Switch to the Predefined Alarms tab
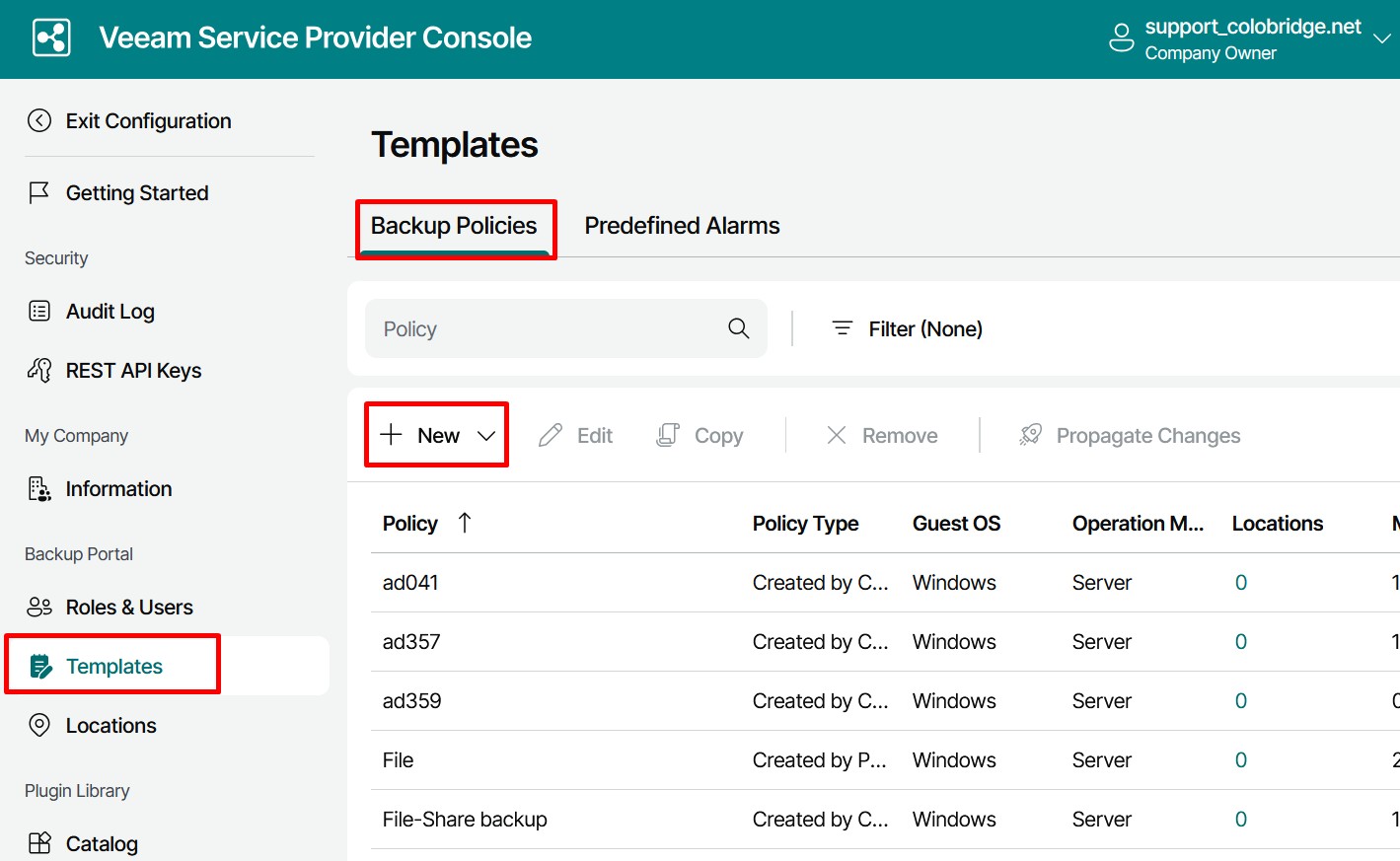Screen dimensions: 1400x861 [682, 226]
